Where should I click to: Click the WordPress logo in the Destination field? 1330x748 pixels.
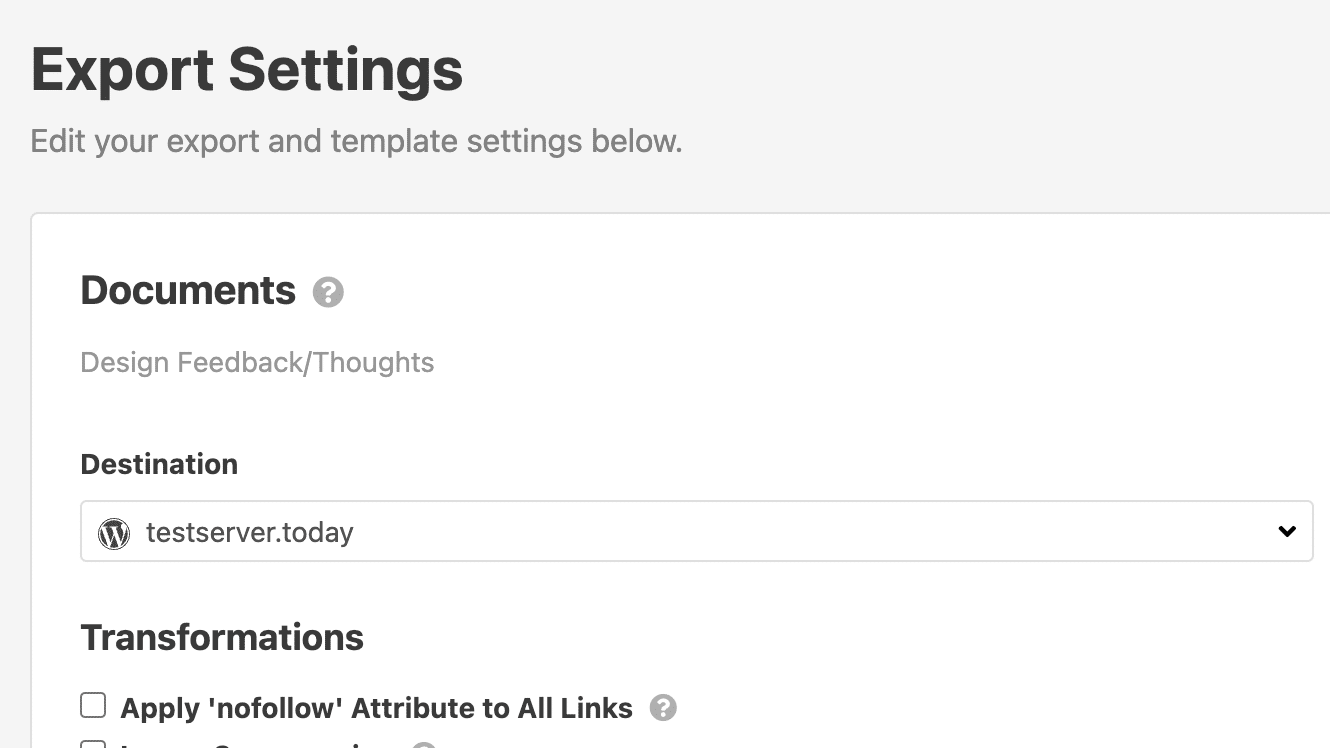point(114,533)
